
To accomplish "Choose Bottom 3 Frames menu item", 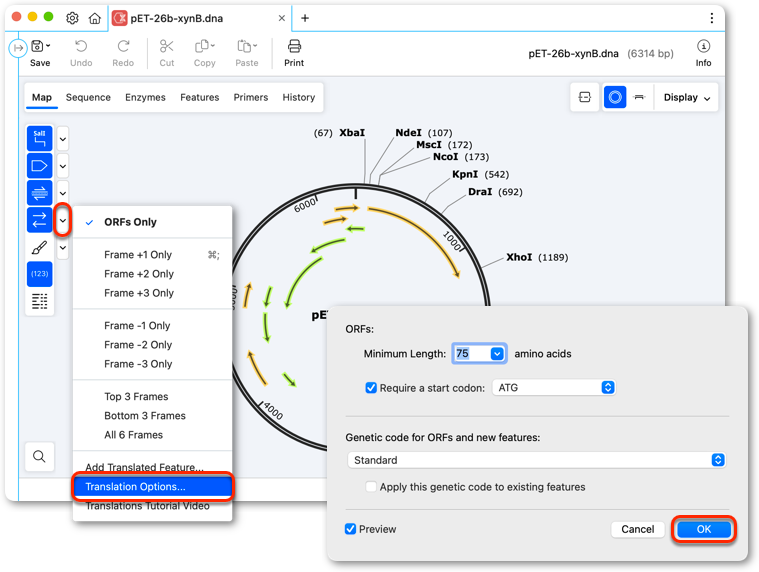I will (x=152, y=416).
